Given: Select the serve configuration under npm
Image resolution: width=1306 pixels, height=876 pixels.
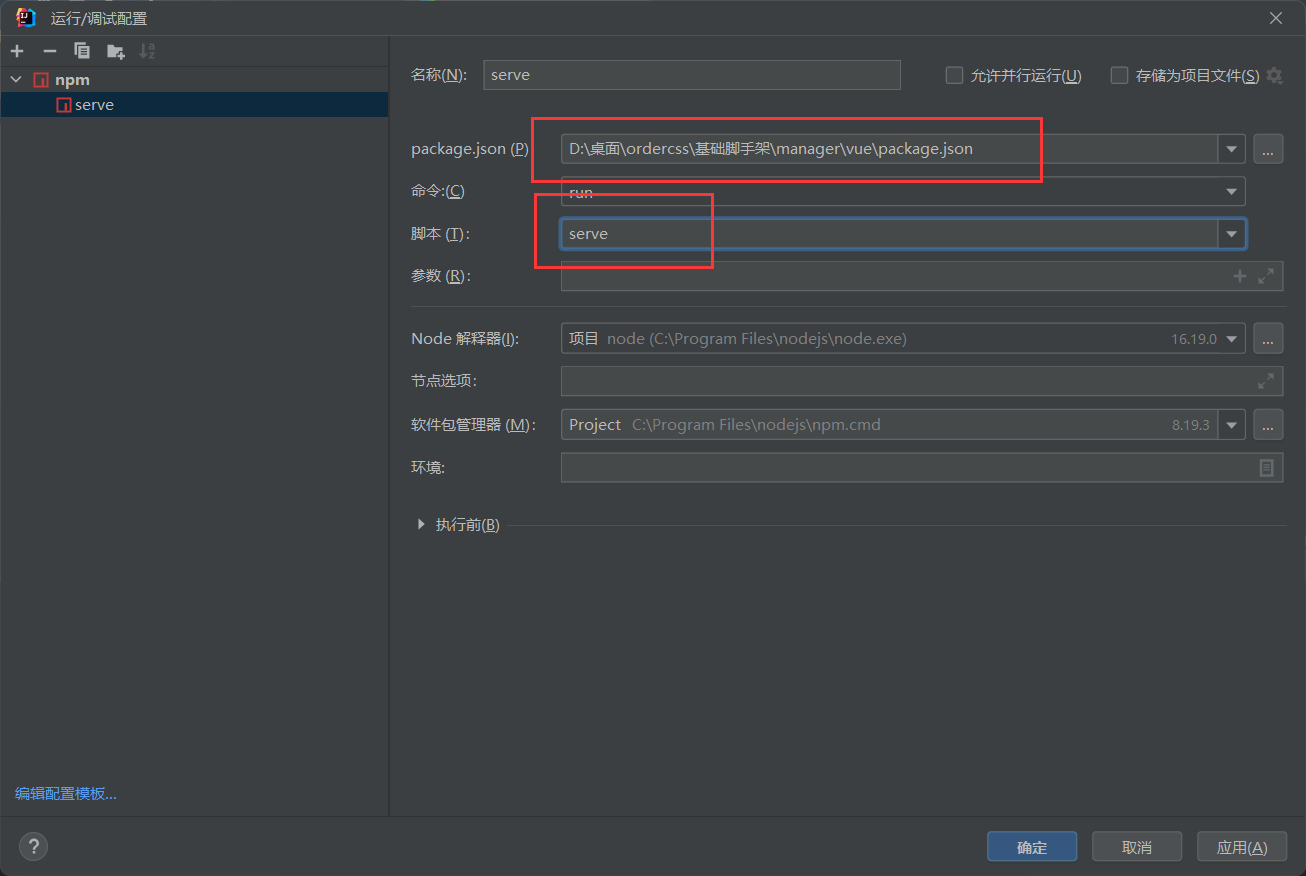Looking at the screenshot, I should [93, 104].
